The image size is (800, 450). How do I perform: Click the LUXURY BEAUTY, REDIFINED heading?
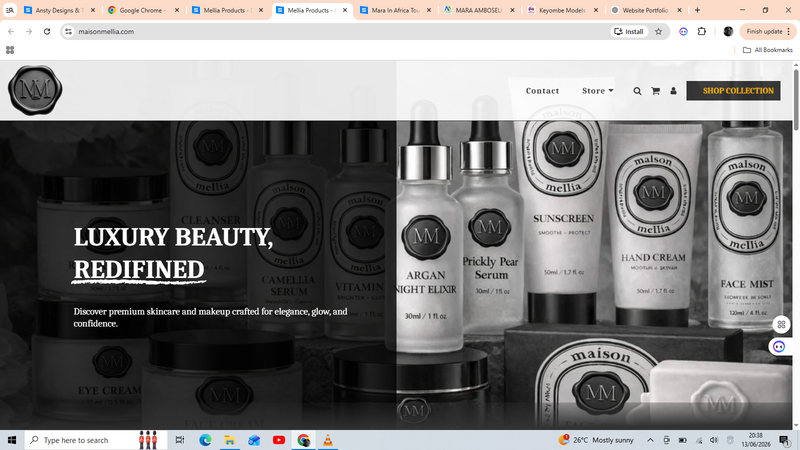pos(173,254)
